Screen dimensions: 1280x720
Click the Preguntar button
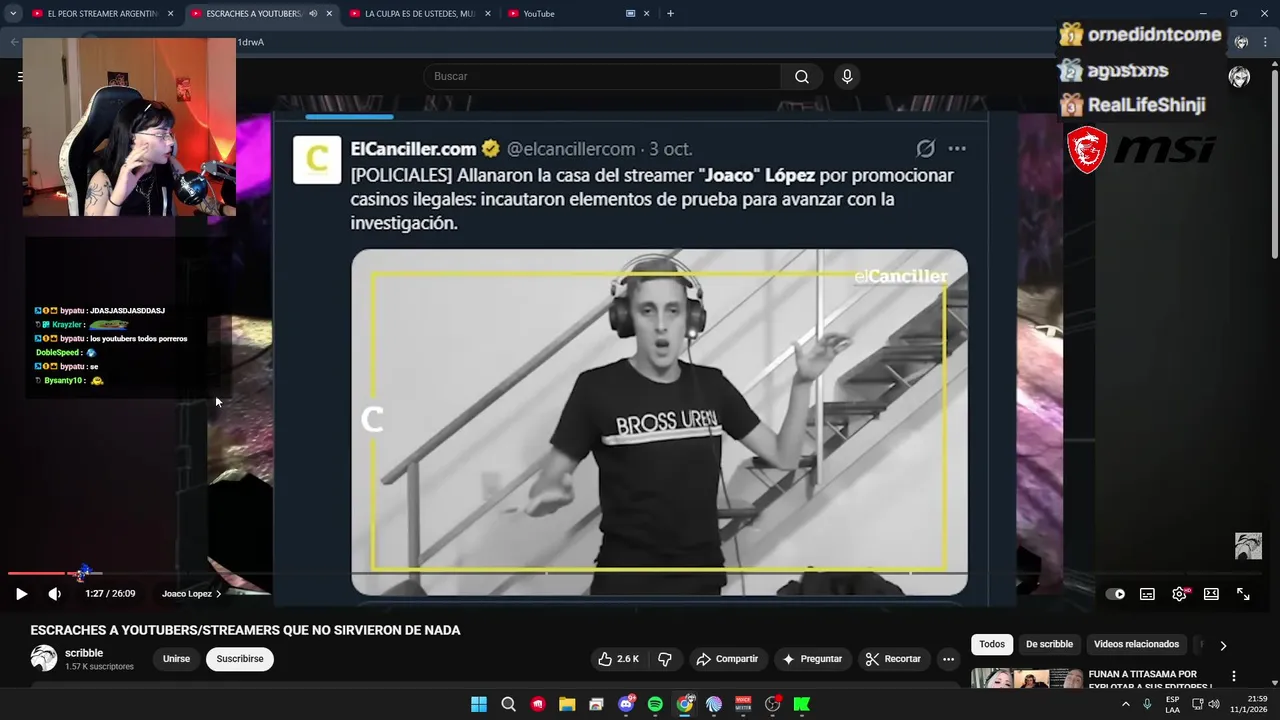(812, 659)
